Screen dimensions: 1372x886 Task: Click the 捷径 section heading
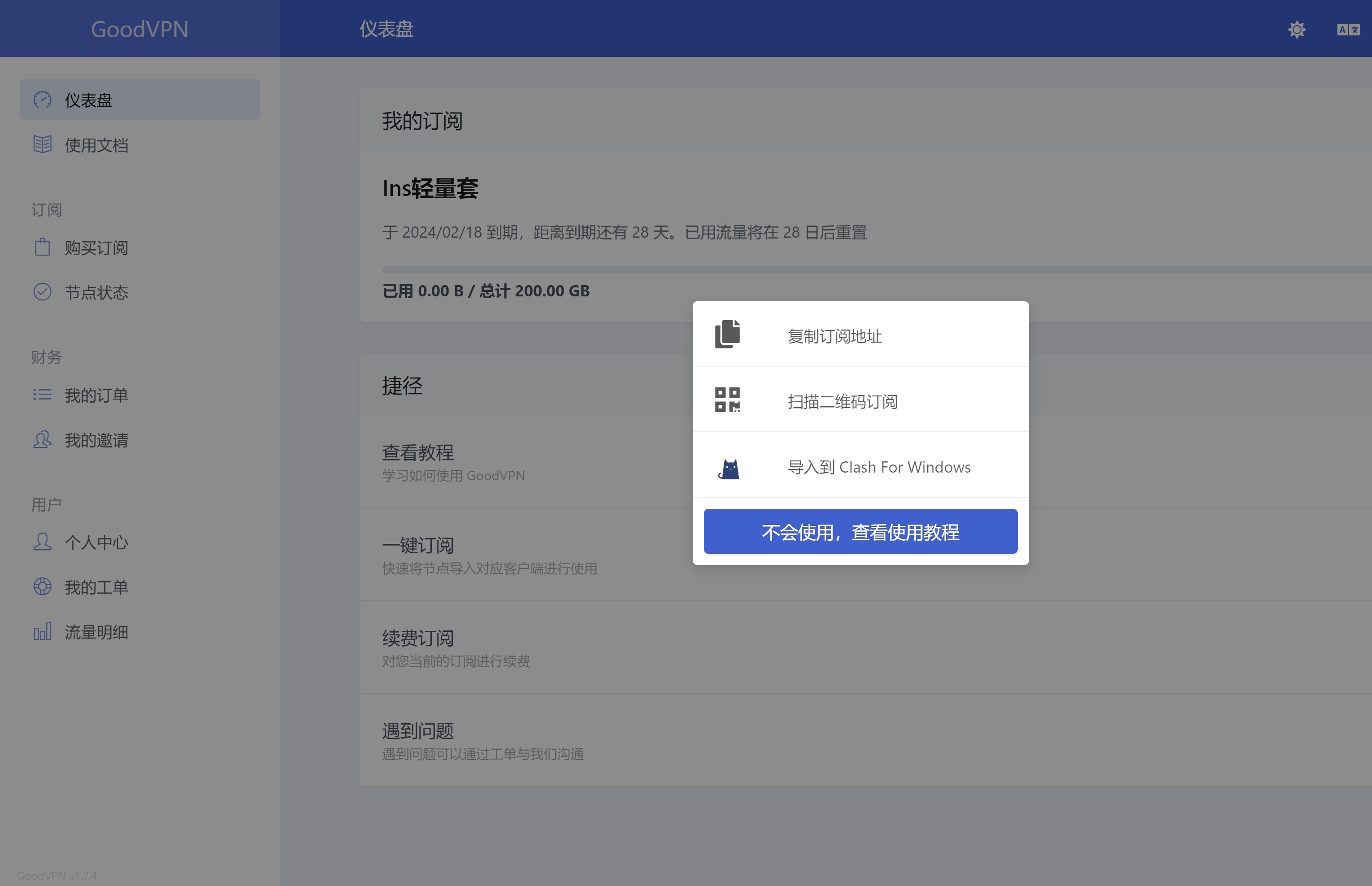coord(402,386)
